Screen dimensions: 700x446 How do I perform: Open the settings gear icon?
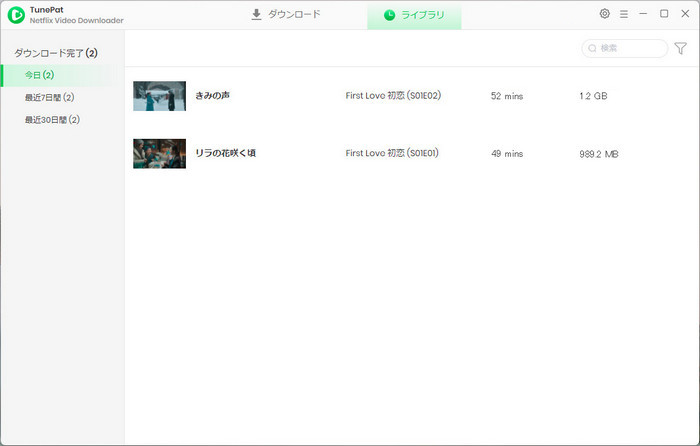pos(604,14)
